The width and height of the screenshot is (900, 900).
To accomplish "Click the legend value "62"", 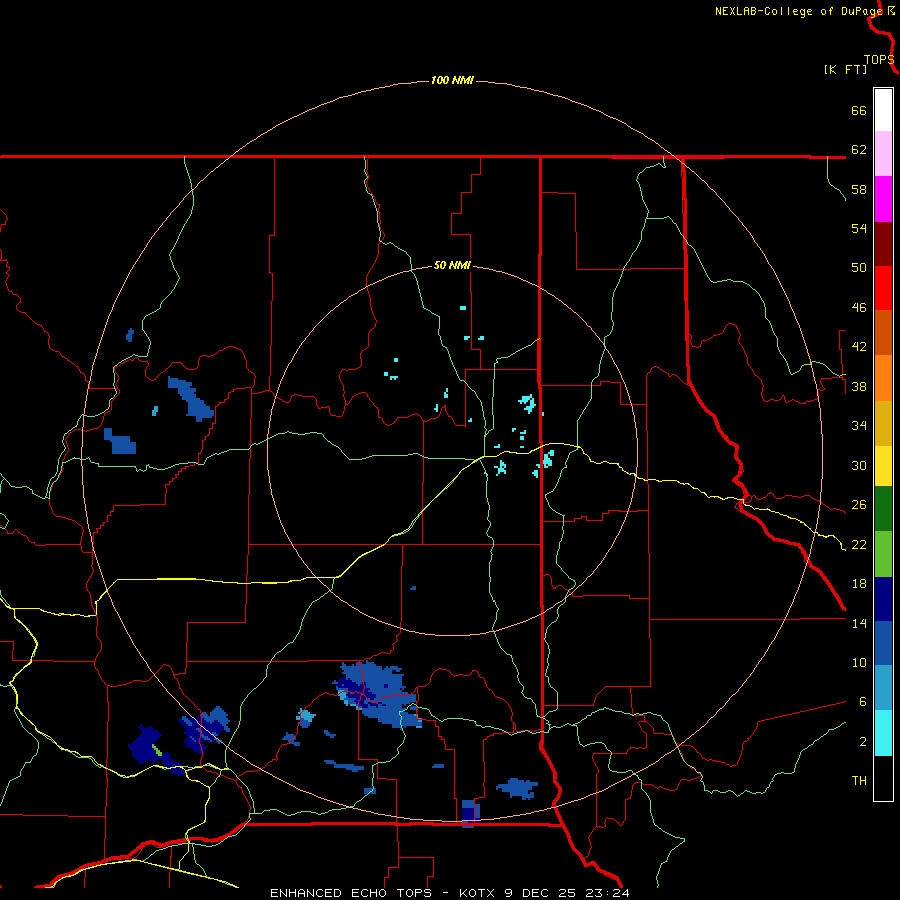I will coord(859,150).
